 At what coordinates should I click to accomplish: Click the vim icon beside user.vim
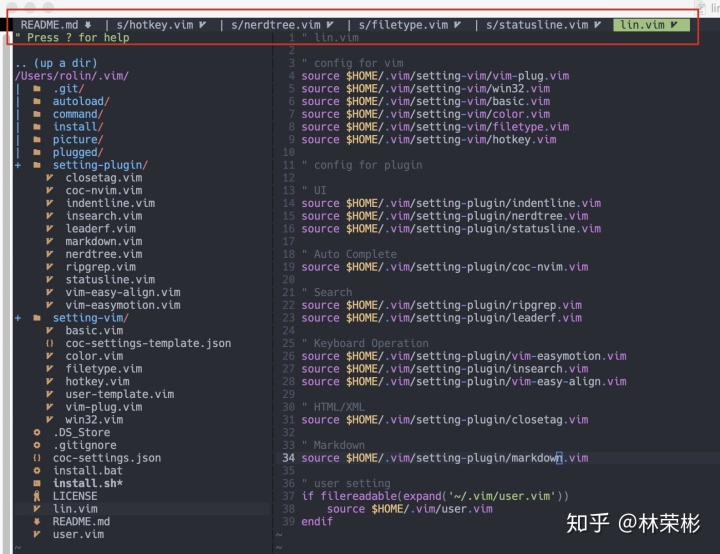[x=37, y=534]
